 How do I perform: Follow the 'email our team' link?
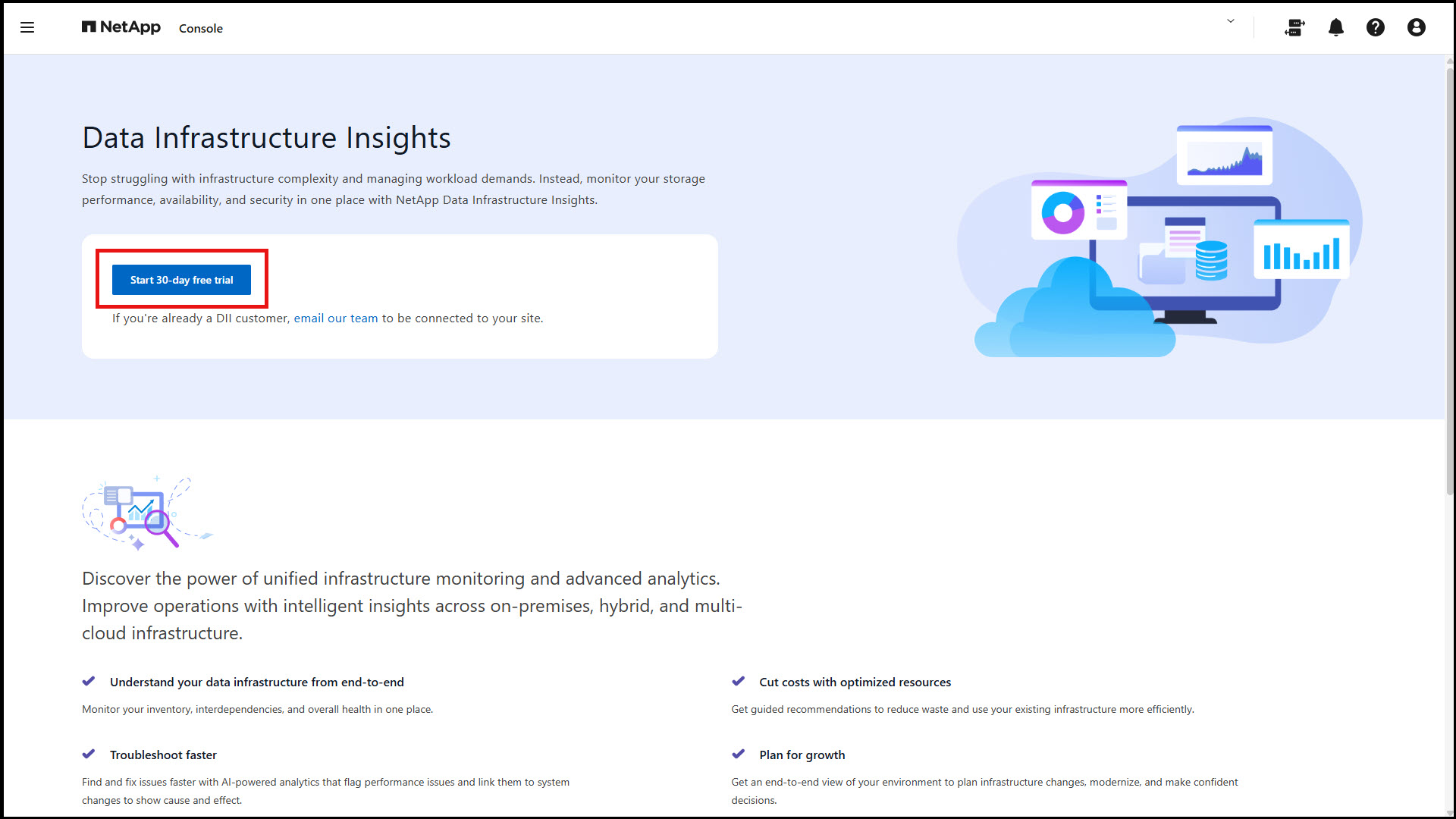click(x=336, y=318)
